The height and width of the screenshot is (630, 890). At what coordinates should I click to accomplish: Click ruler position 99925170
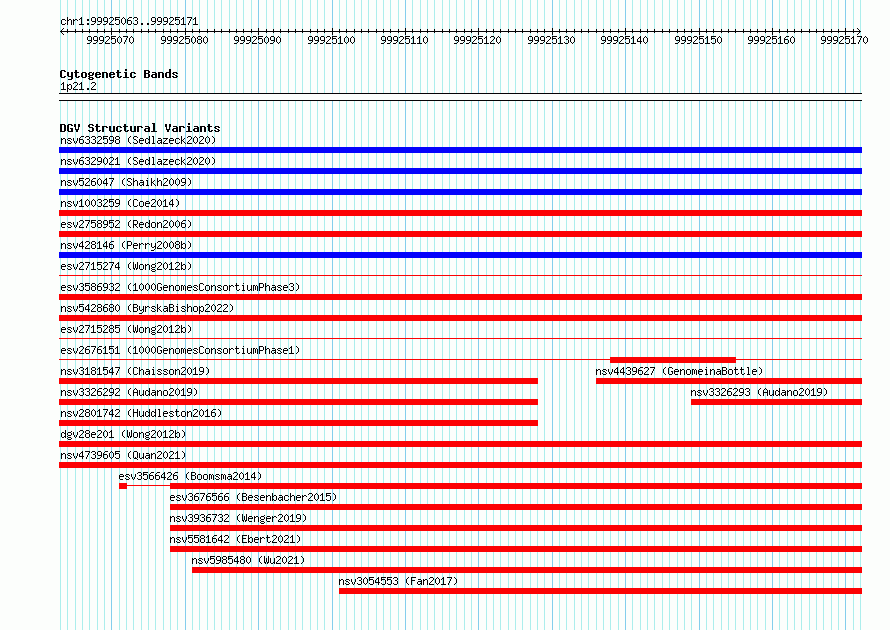coord(845,40)
